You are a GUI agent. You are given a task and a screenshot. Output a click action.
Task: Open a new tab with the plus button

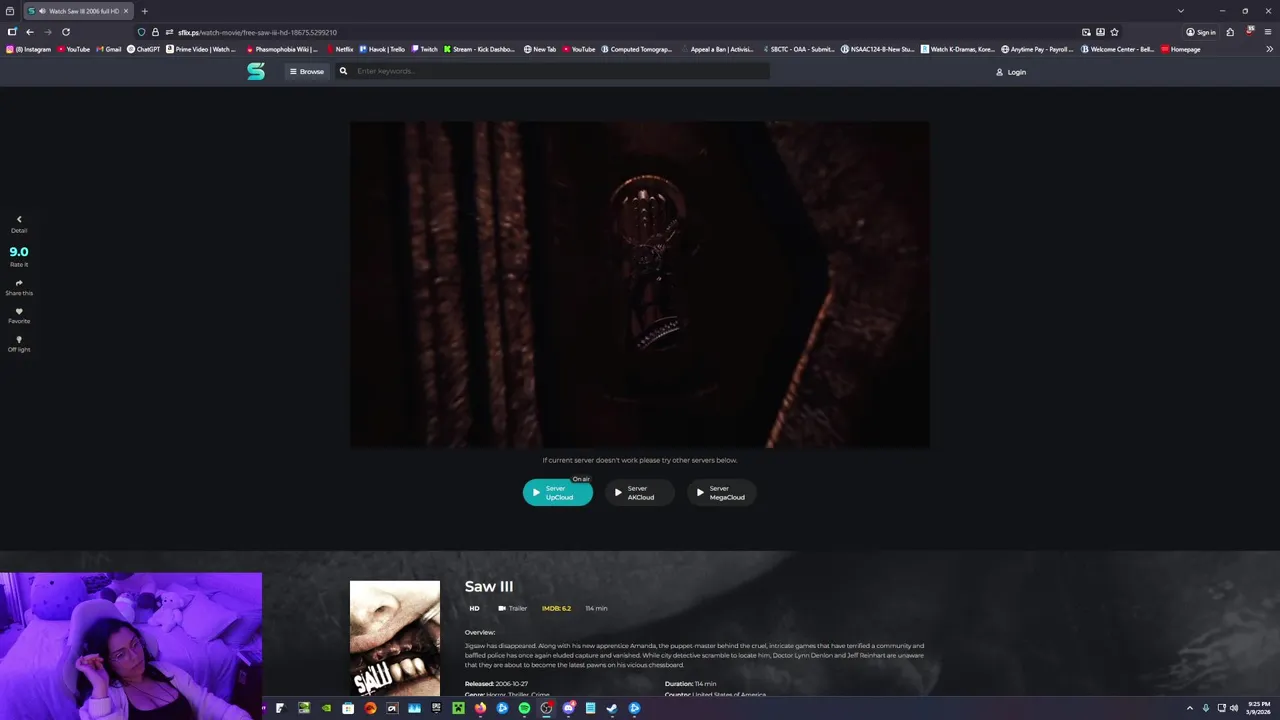coord(144,11)
